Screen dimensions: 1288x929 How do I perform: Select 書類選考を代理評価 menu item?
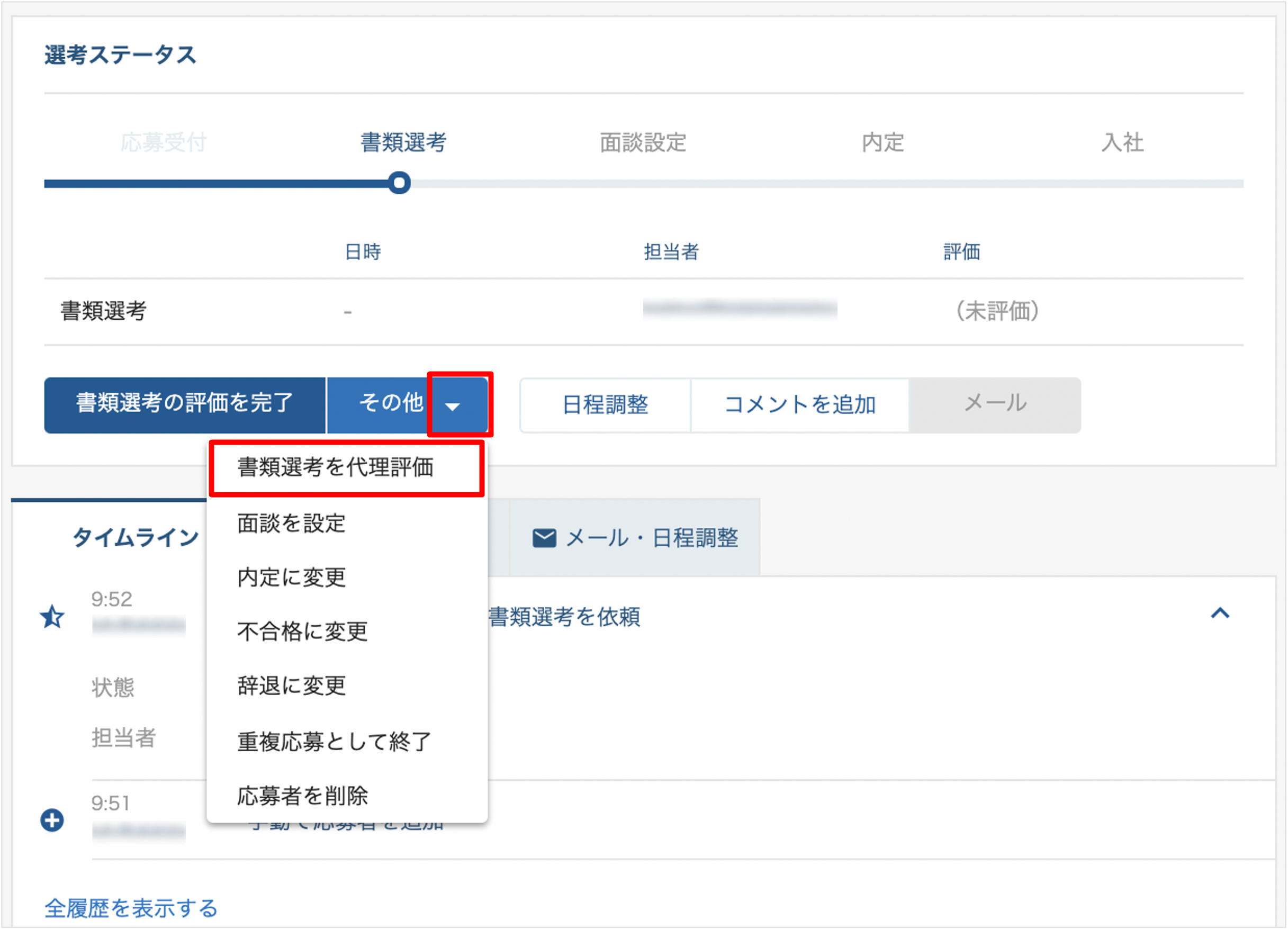(346, 468)
